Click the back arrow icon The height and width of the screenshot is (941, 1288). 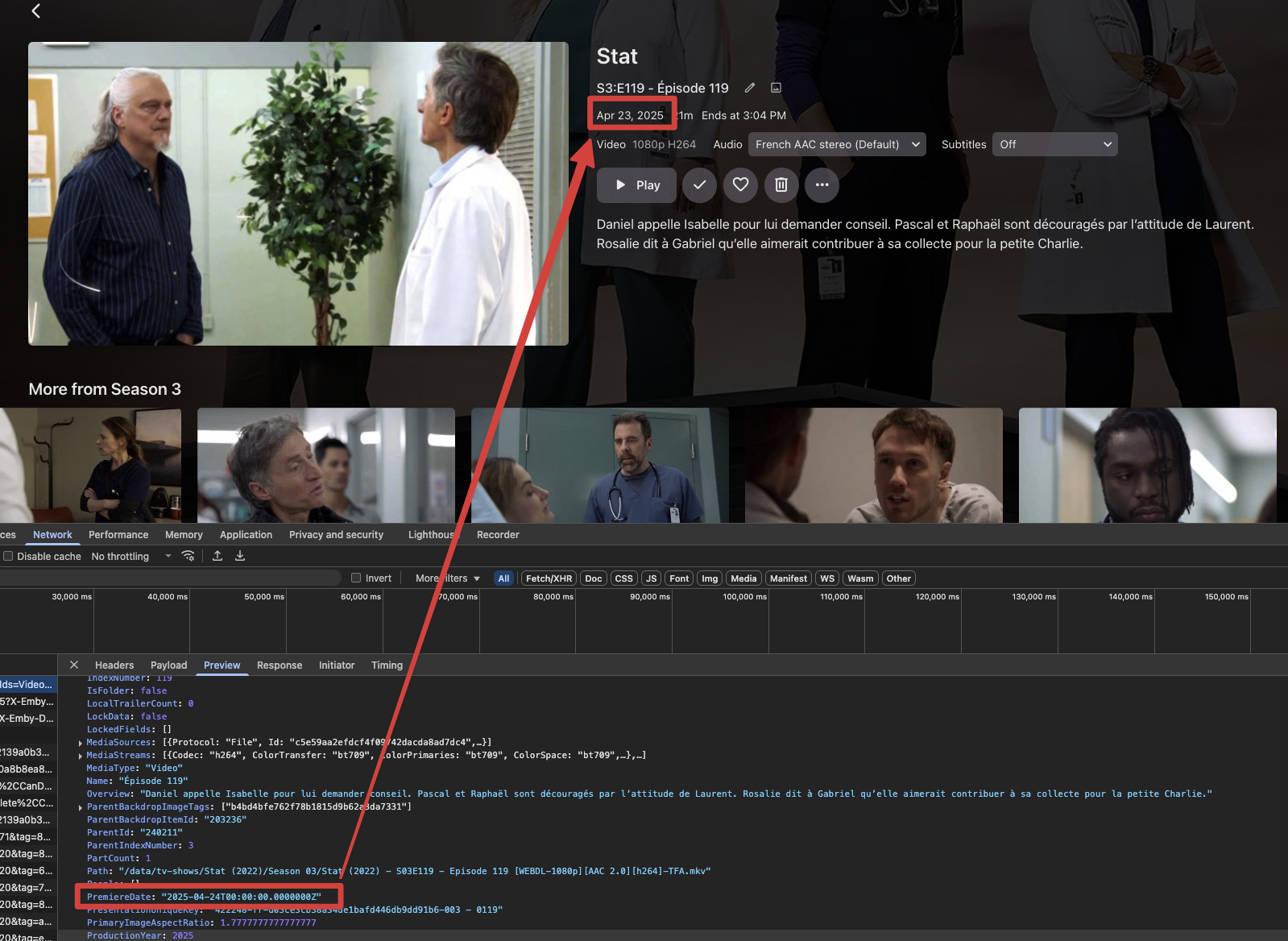[x=35, y=11]
